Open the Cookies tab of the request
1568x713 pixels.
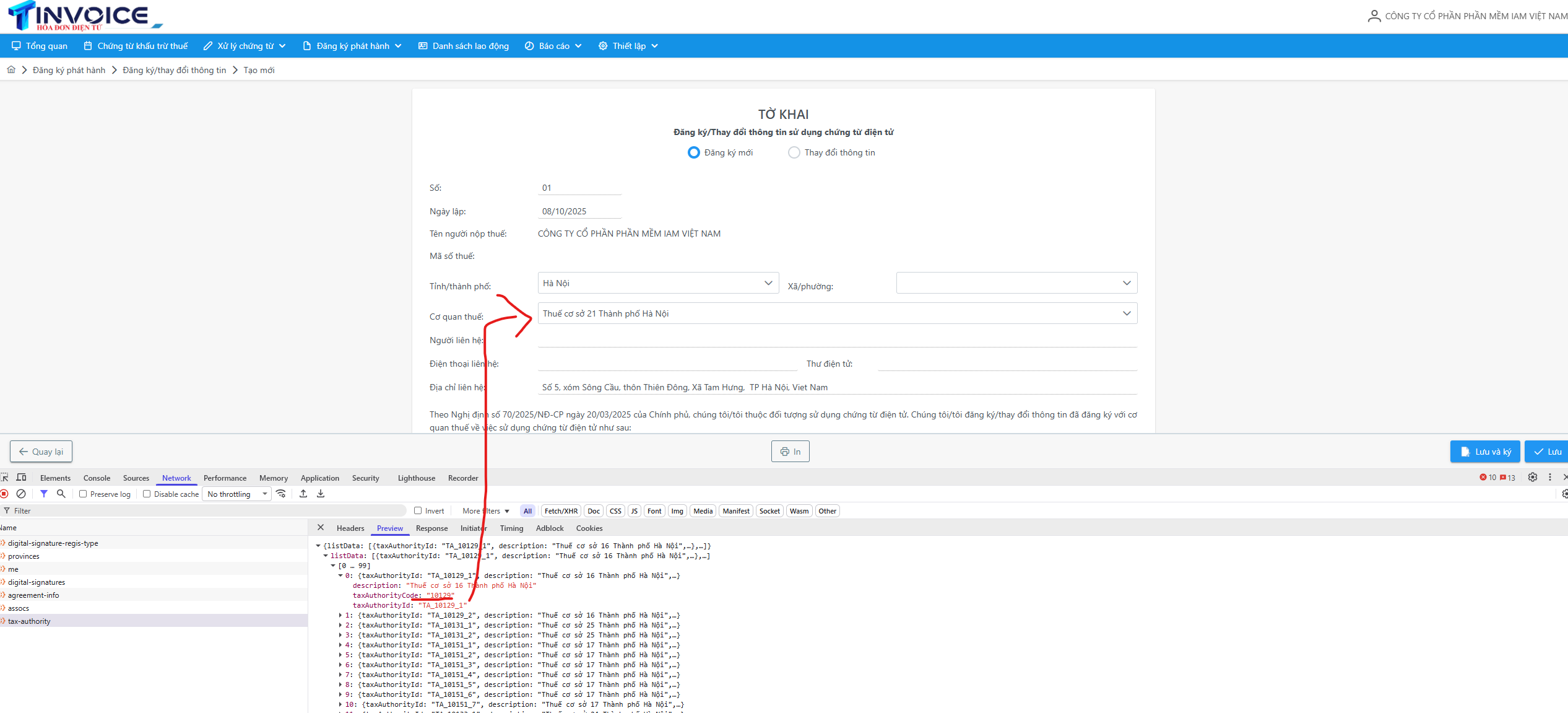[589, 528]
